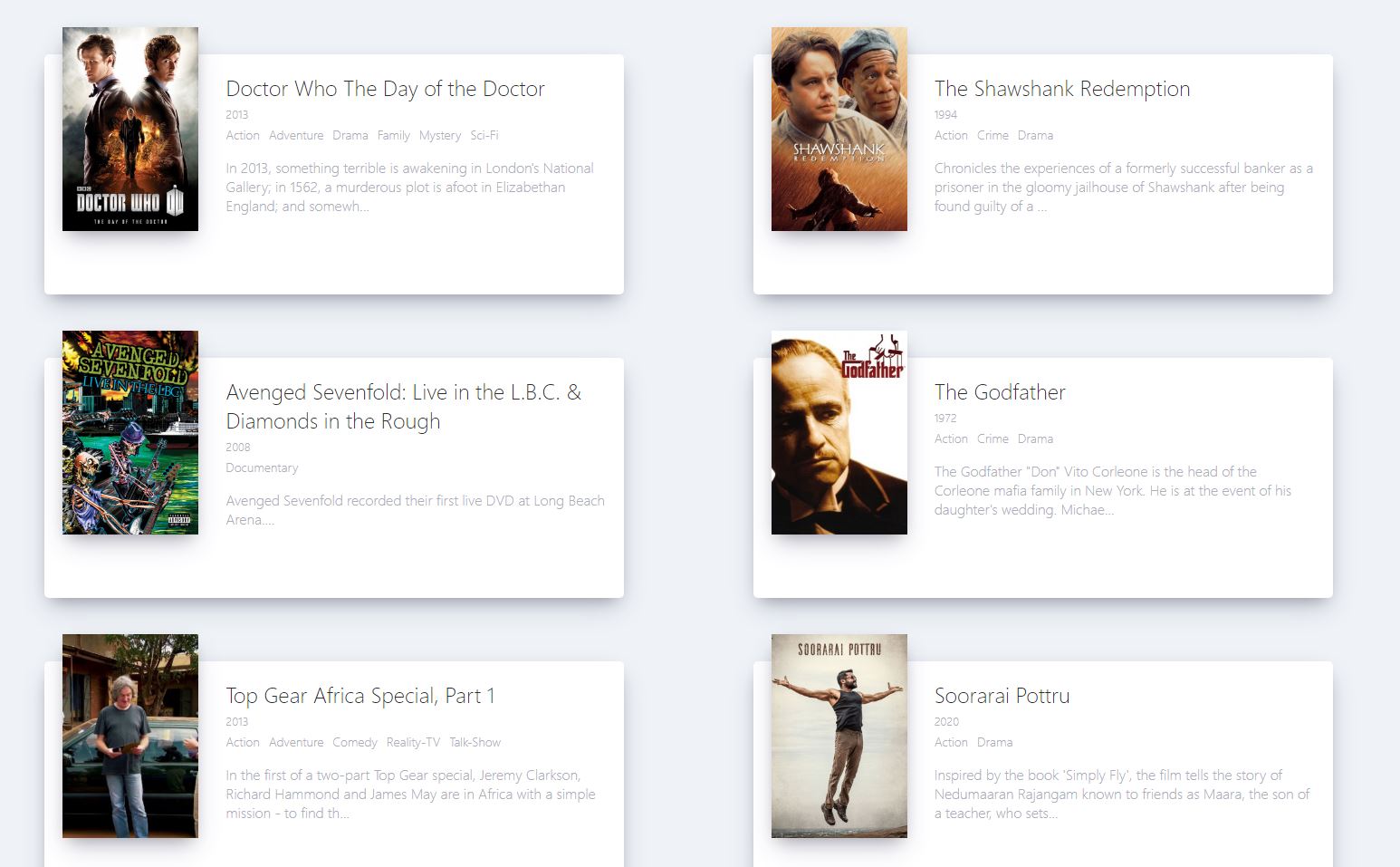
Task: Select the Reality-TV tag on Top Gear card
Action: pos(413,742)
